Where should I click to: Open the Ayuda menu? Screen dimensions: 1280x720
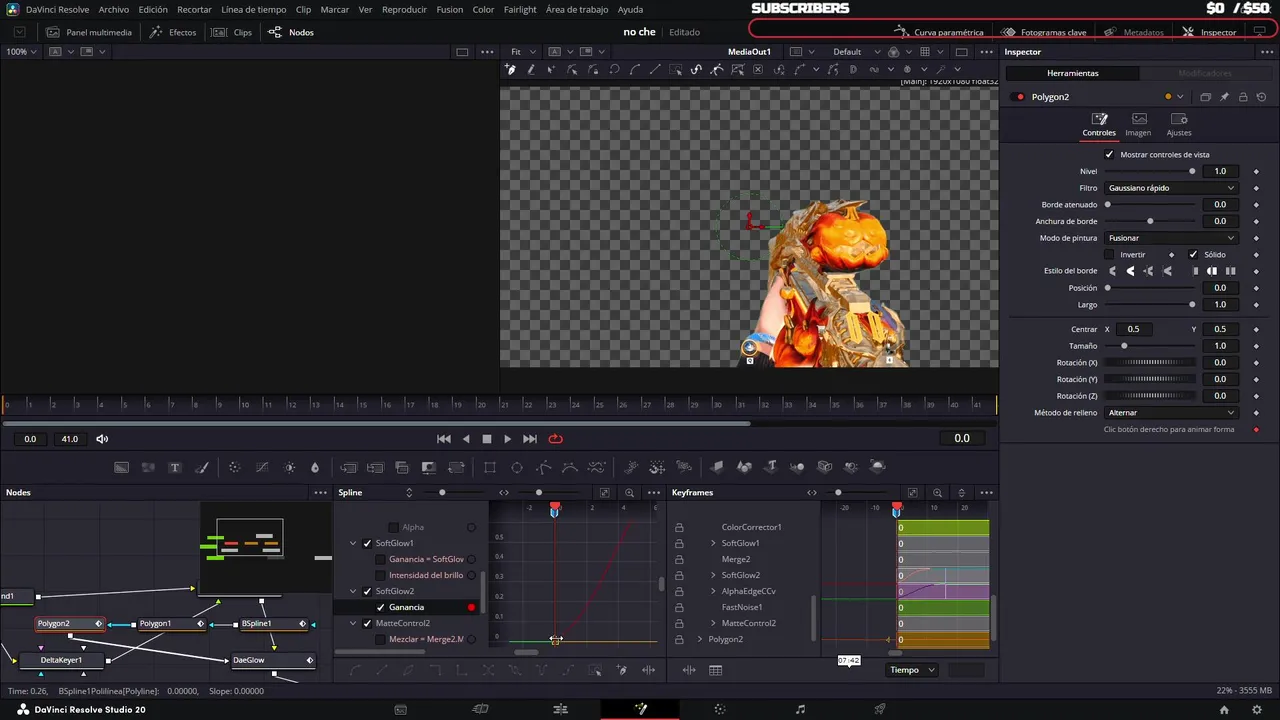pos(630,9)
